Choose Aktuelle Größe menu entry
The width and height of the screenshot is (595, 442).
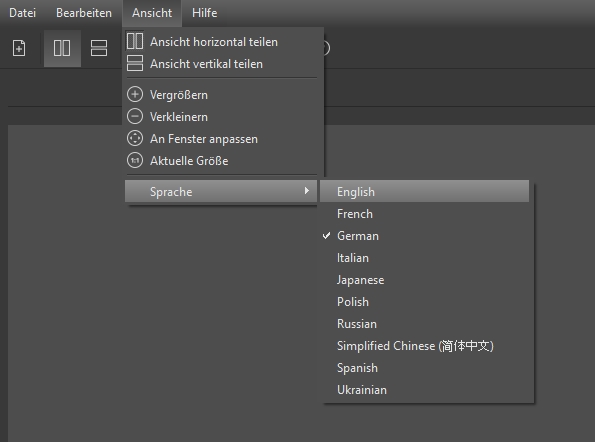pos(221,161)
